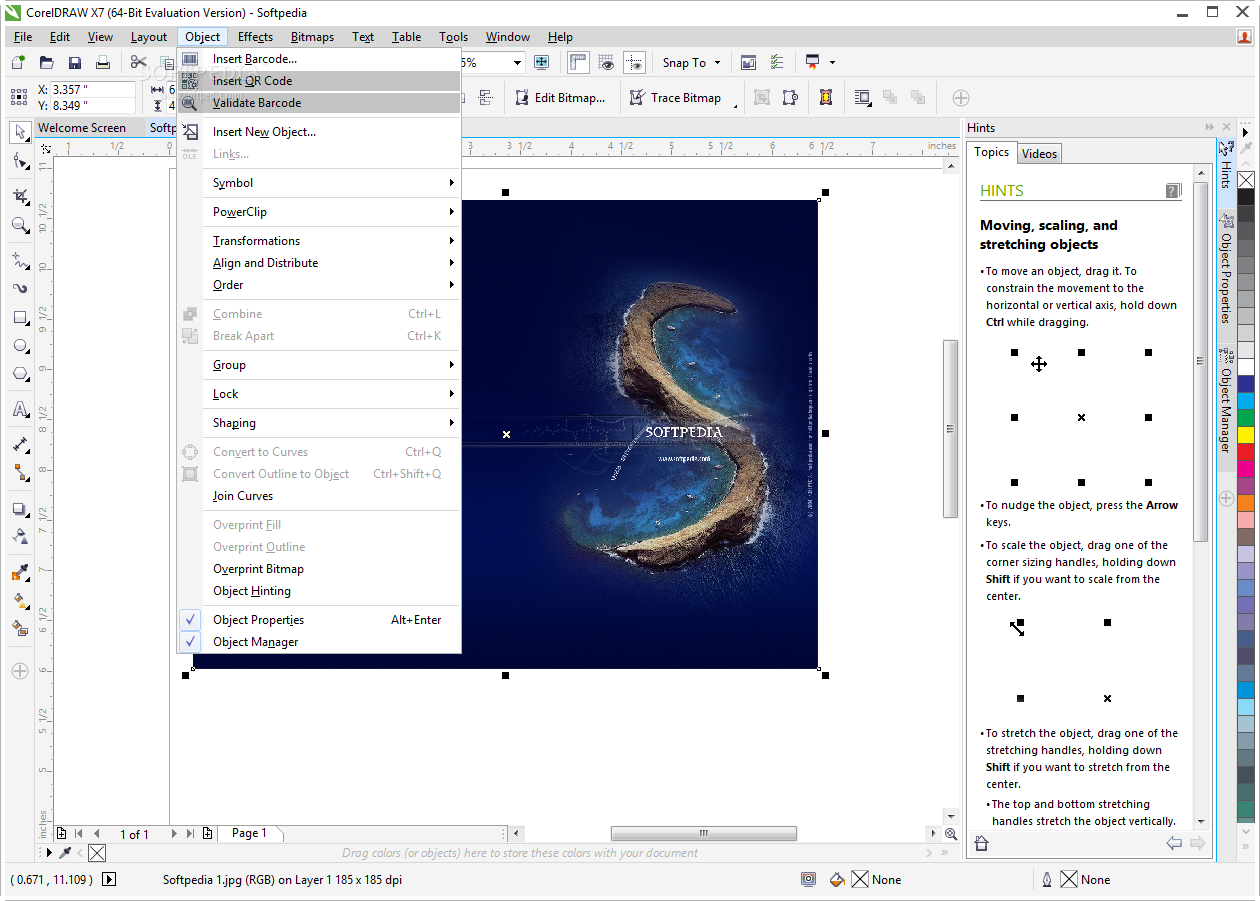Choose Validate Barcode menu entry
The height and width of the screenshot is (901, 1260).
coord(319,103)
